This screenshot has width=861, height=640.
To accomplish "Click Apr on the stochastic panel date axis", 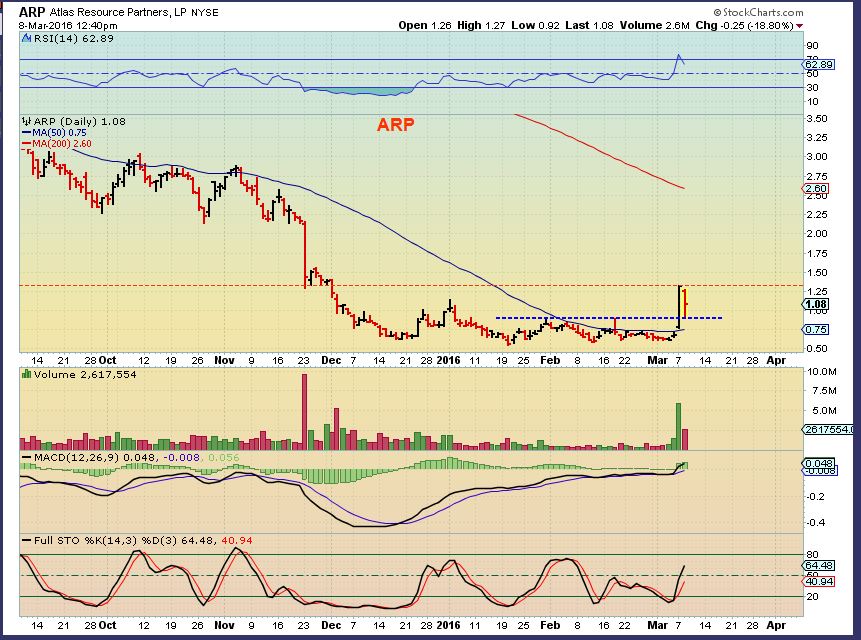I will click(x=776, y=625).
